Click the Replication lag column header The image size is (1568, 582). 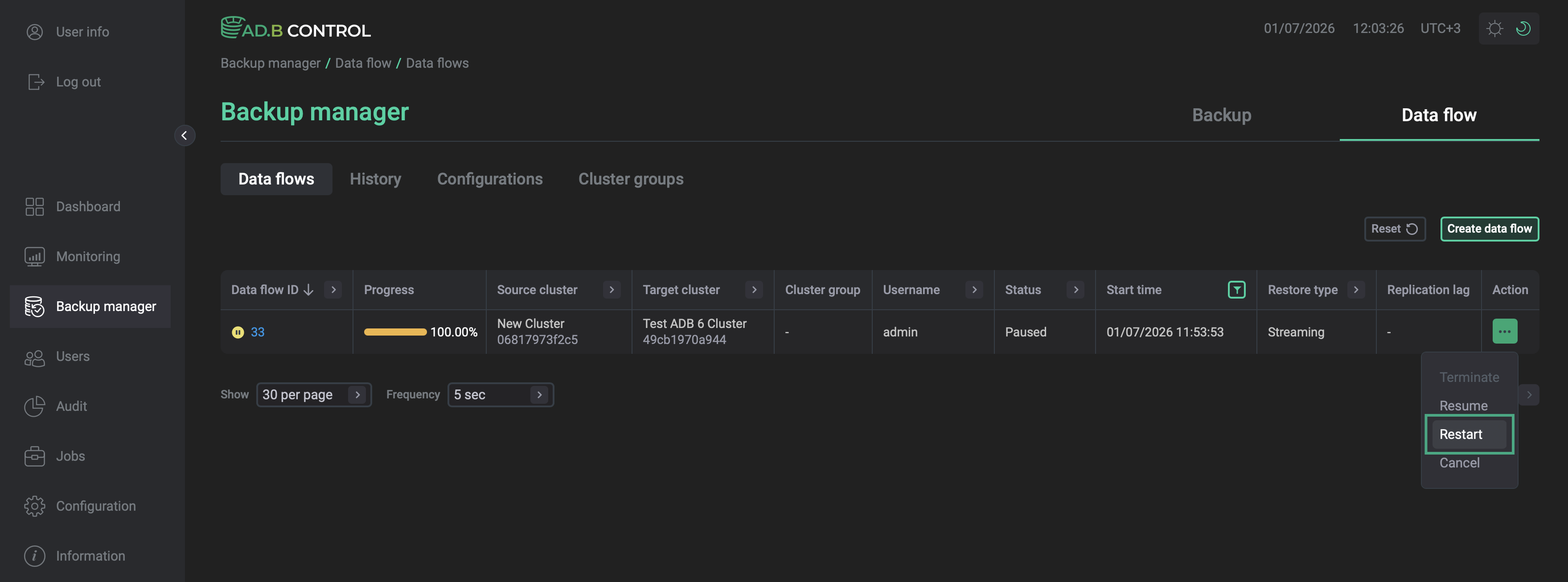(1428, 290)
